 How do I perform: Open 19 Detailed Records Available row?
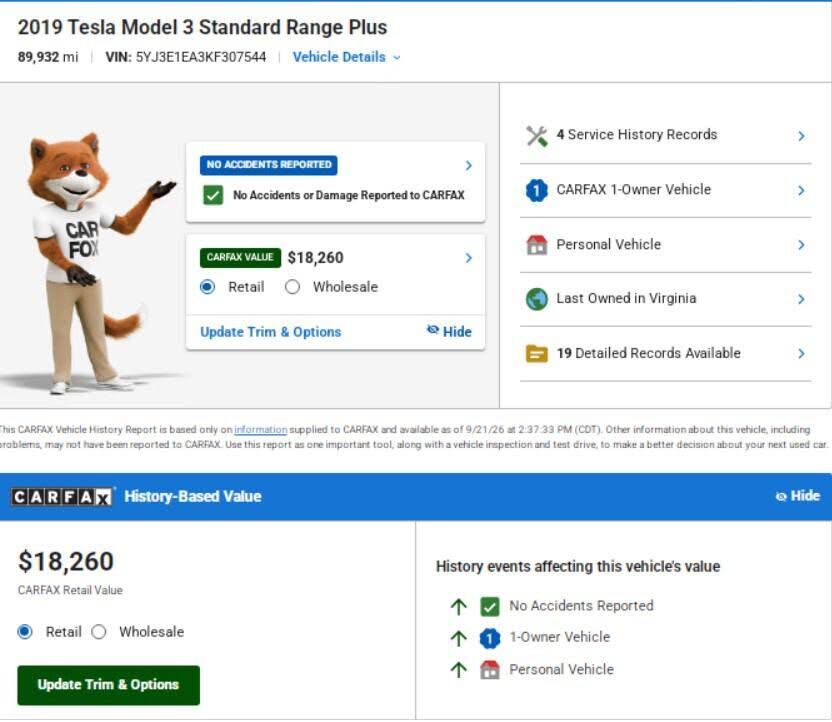(665, 353)
